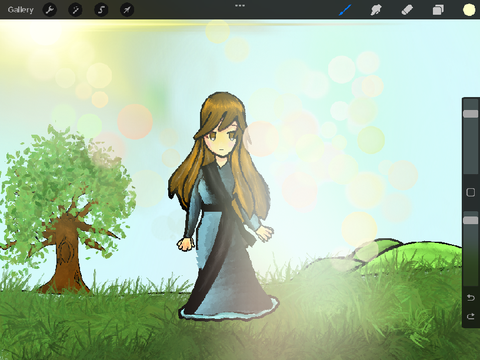The width and height of the screenshot is (480, 360).
Task: Undo the last stroke
Action: pos(471,297)
